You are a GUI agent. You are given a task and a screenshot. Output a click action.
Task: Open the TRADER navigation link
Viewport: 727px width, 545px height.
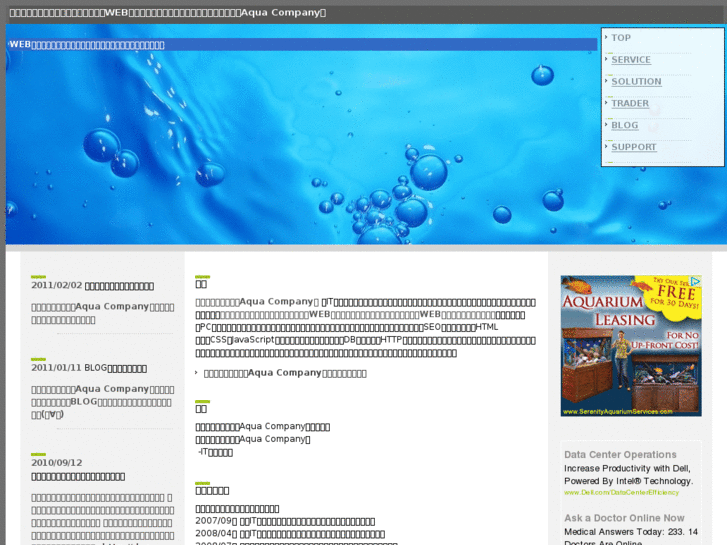tap(630, 103)
